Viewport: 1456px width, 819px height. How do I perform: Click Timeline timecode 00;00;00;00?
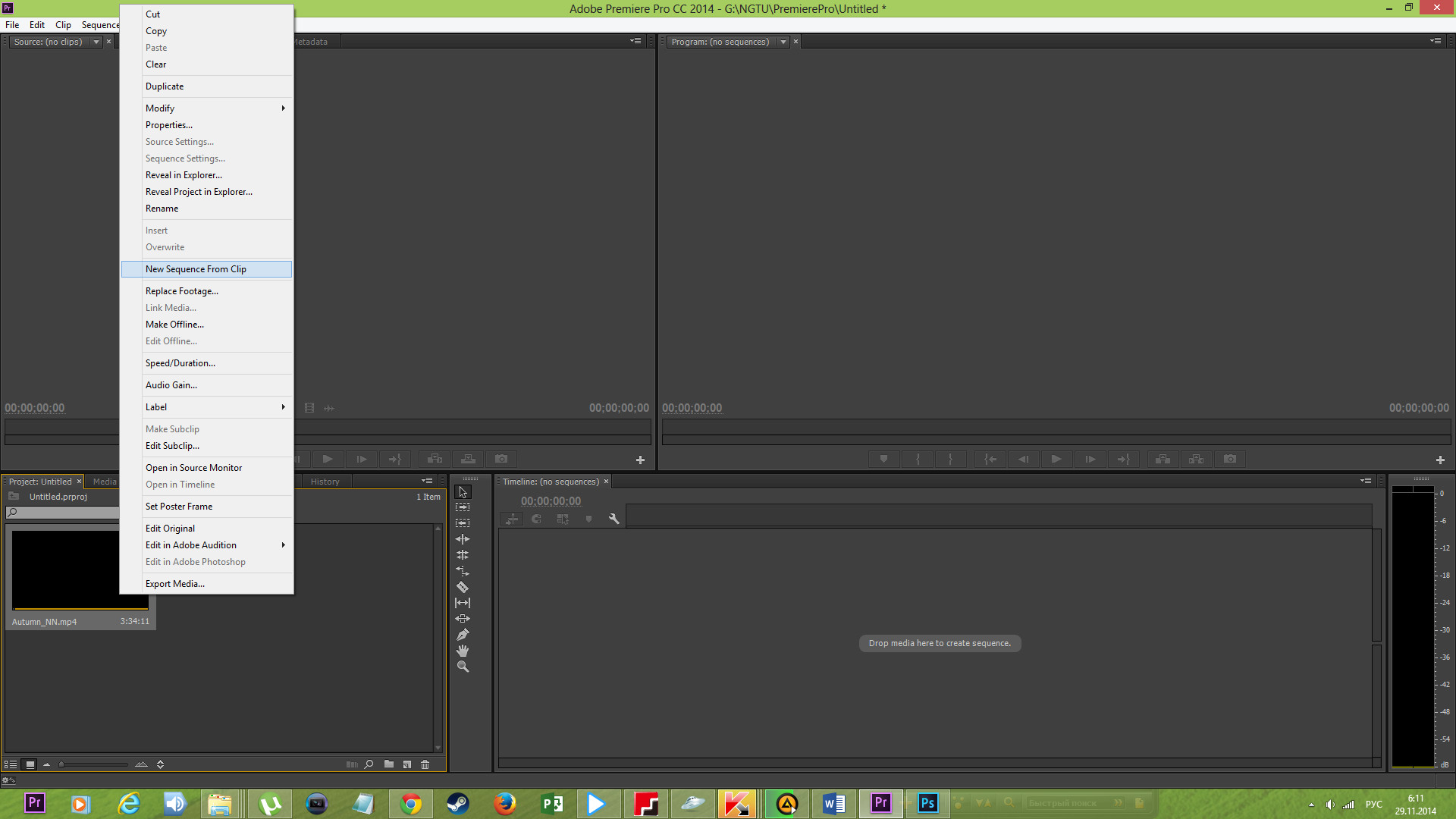tap(551, 501)
